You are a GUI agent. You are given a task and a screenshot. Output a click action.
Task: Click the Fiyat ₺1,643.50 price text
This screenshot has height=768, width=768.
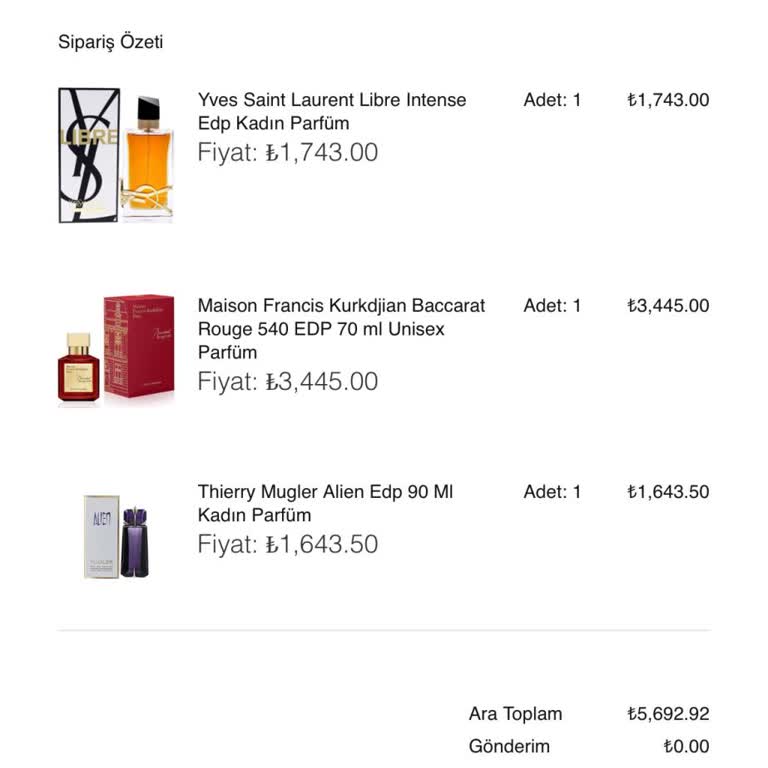click(288, 544)
